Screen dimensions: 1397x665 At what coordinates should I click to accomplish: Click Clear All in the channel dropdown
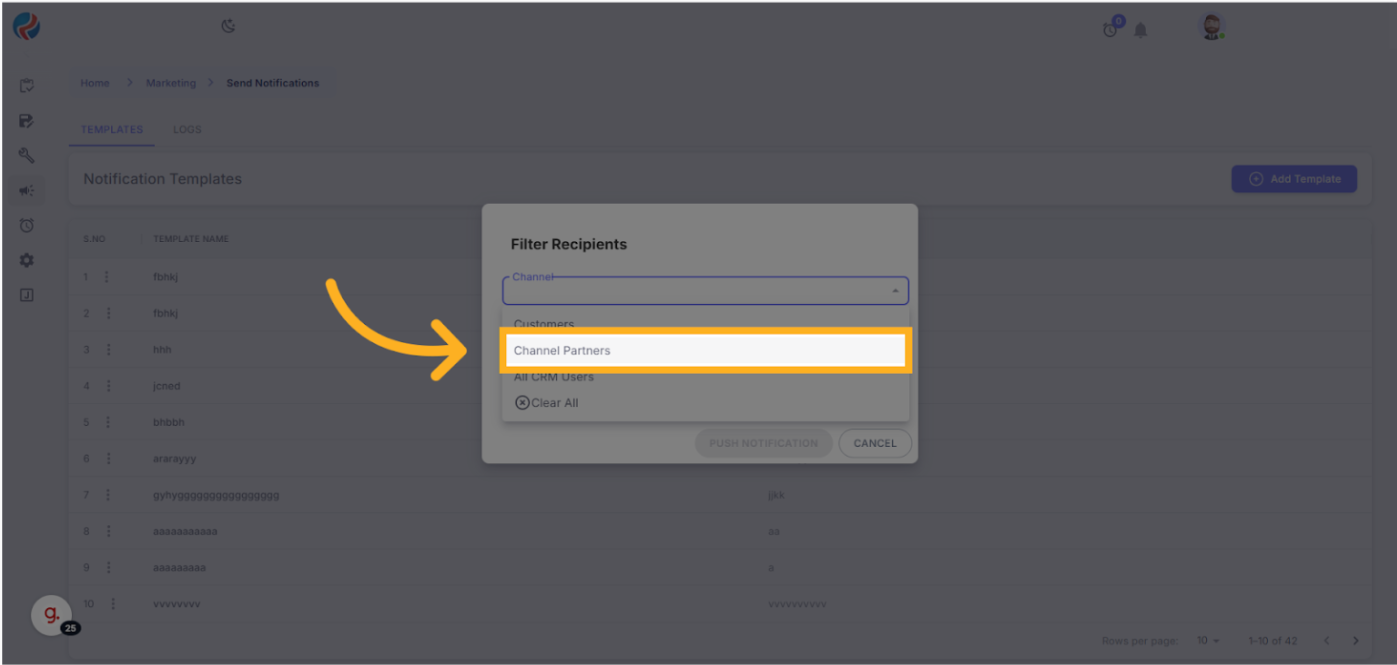pyautogui.click(x=546, y=403)
